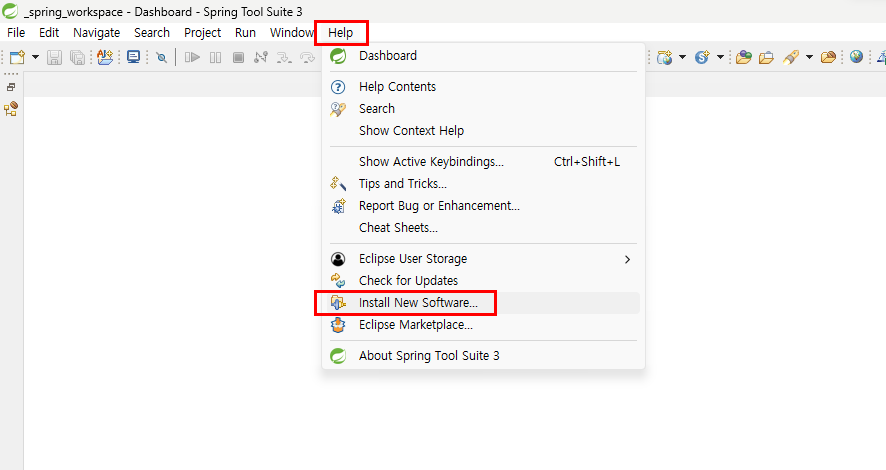Expand Eclipse User Storage submenu
Viewport: 886px width, 470px height.
pos(483,259)
